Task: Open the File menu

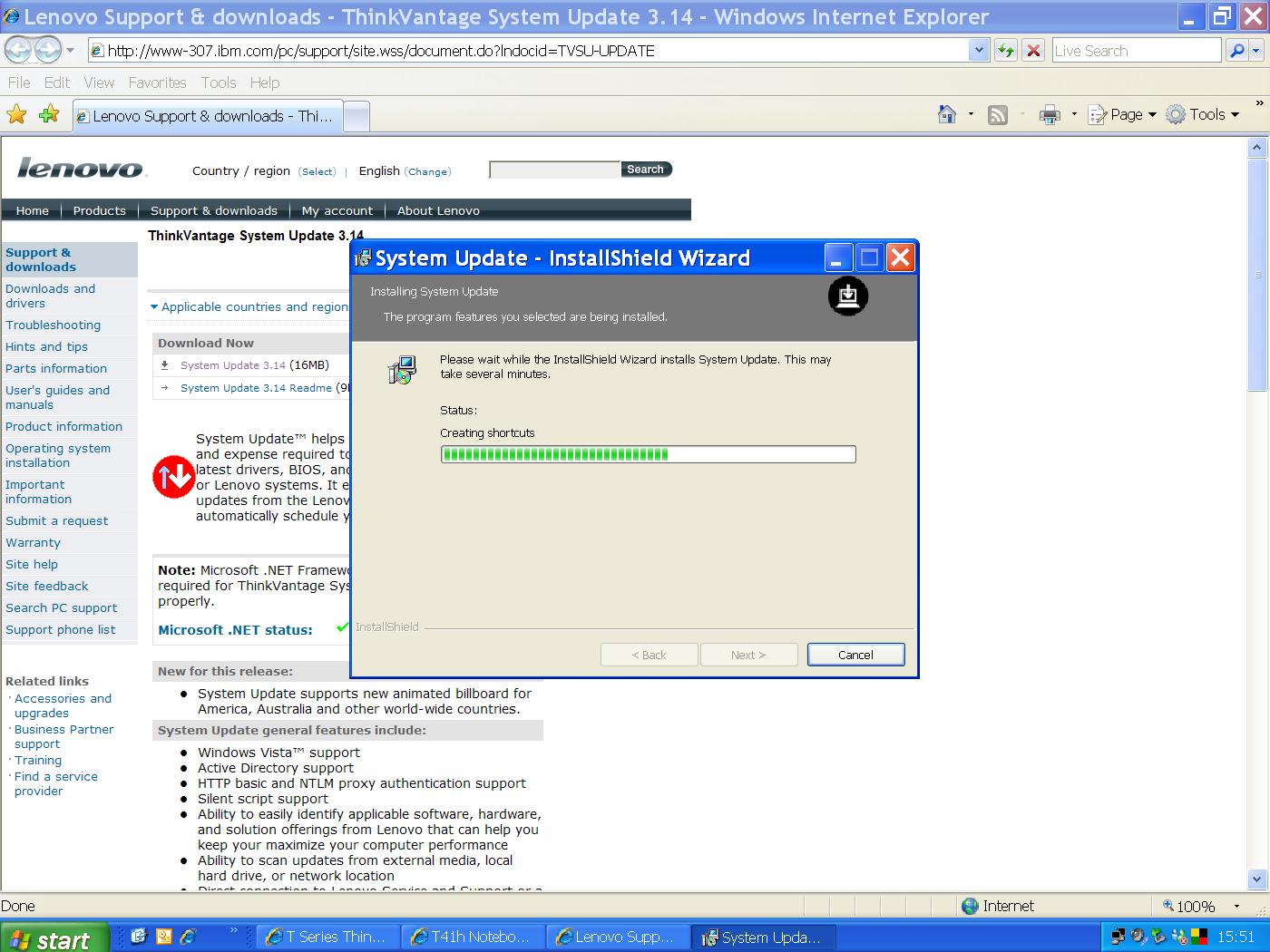Action: click(x=19, y=83)
